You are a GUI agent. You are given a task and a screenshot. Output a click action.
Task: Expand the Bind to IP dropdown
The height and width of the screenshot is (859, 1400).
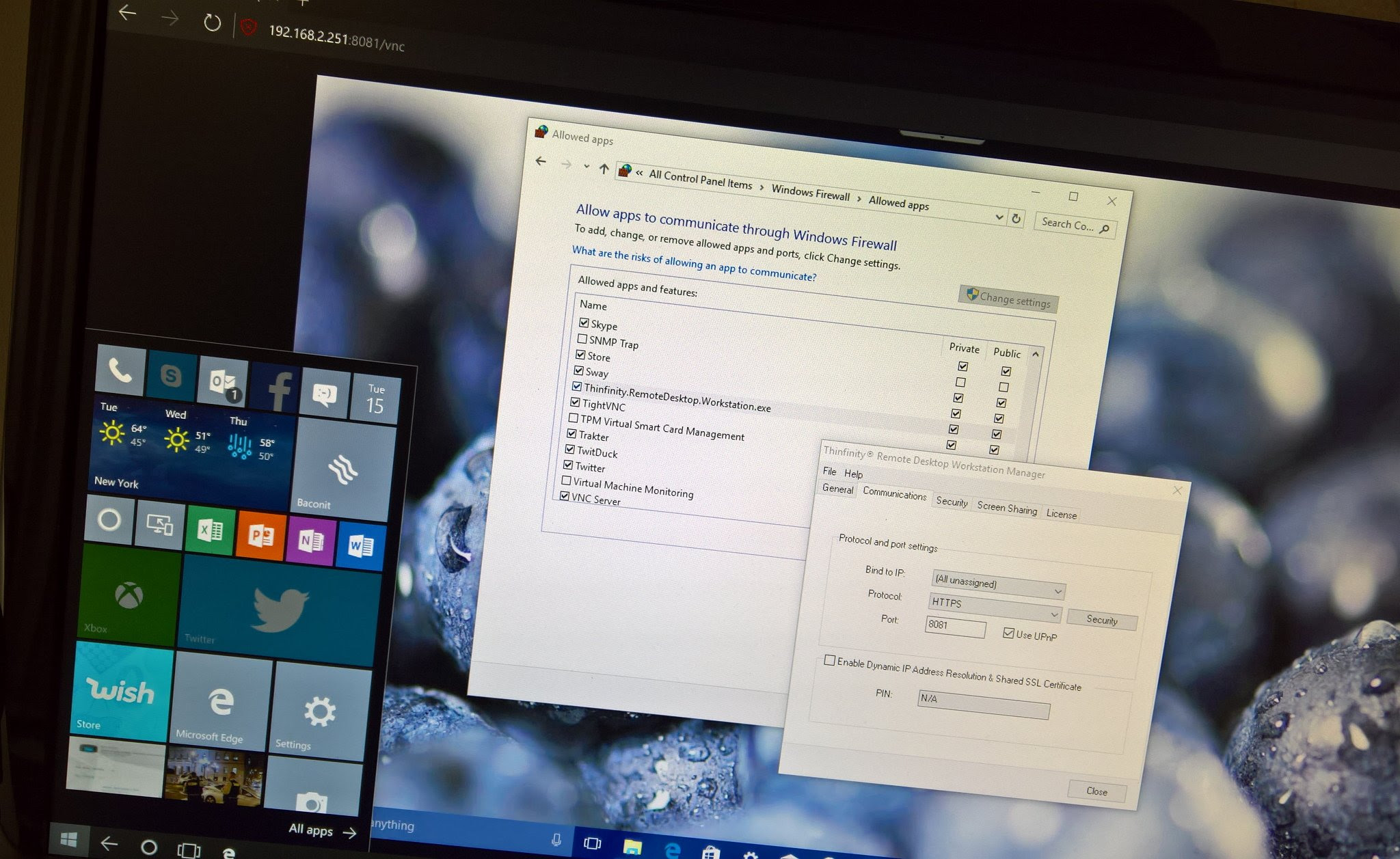click(x=1058, y=591)
